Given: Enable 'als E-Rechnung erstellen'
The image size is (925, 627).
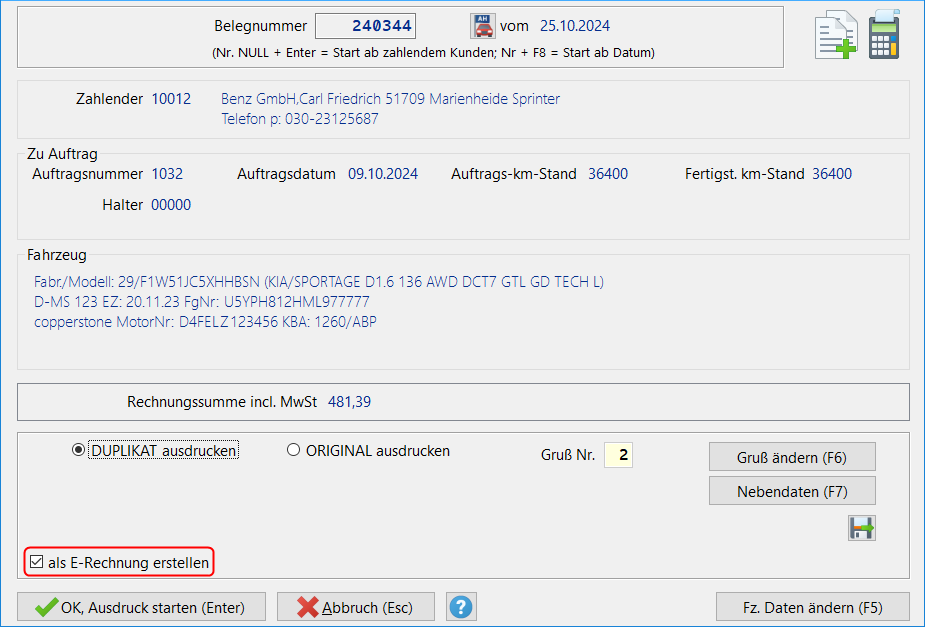Looking at the screenshot, I should coord(38,562).
